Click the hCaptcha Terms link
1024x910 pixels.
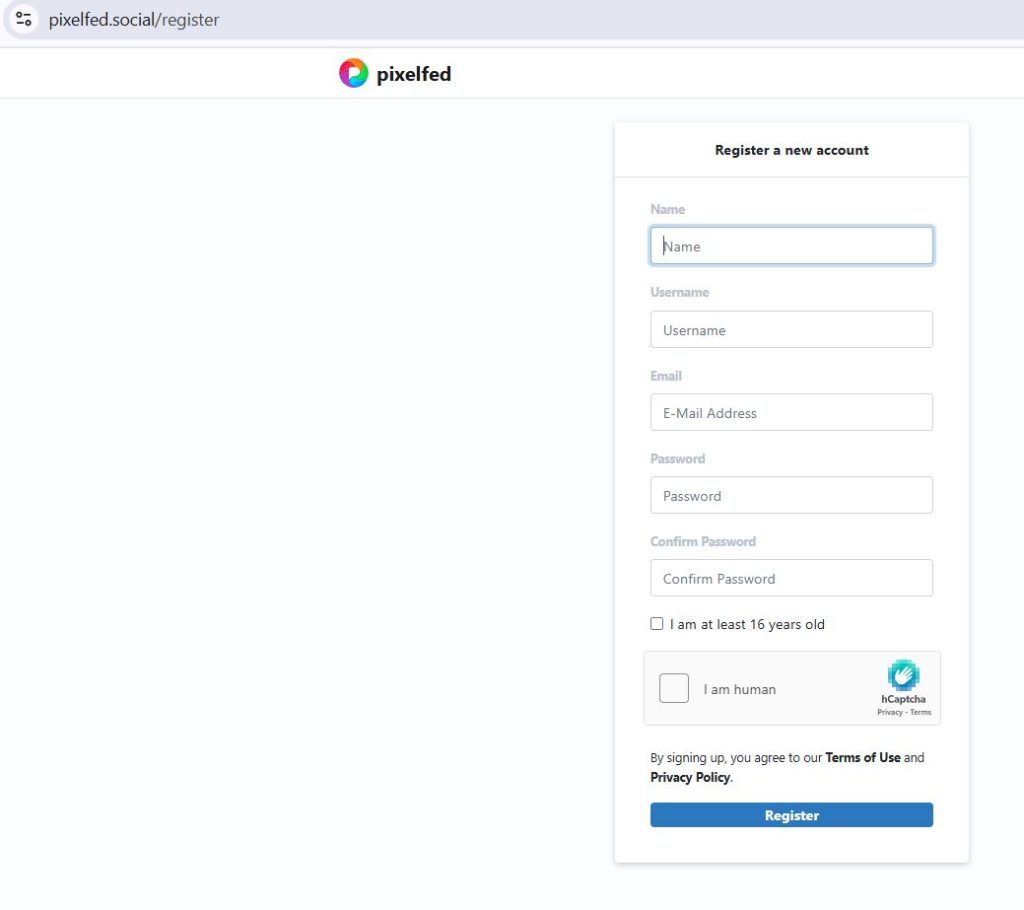click(x=920, y=712)
